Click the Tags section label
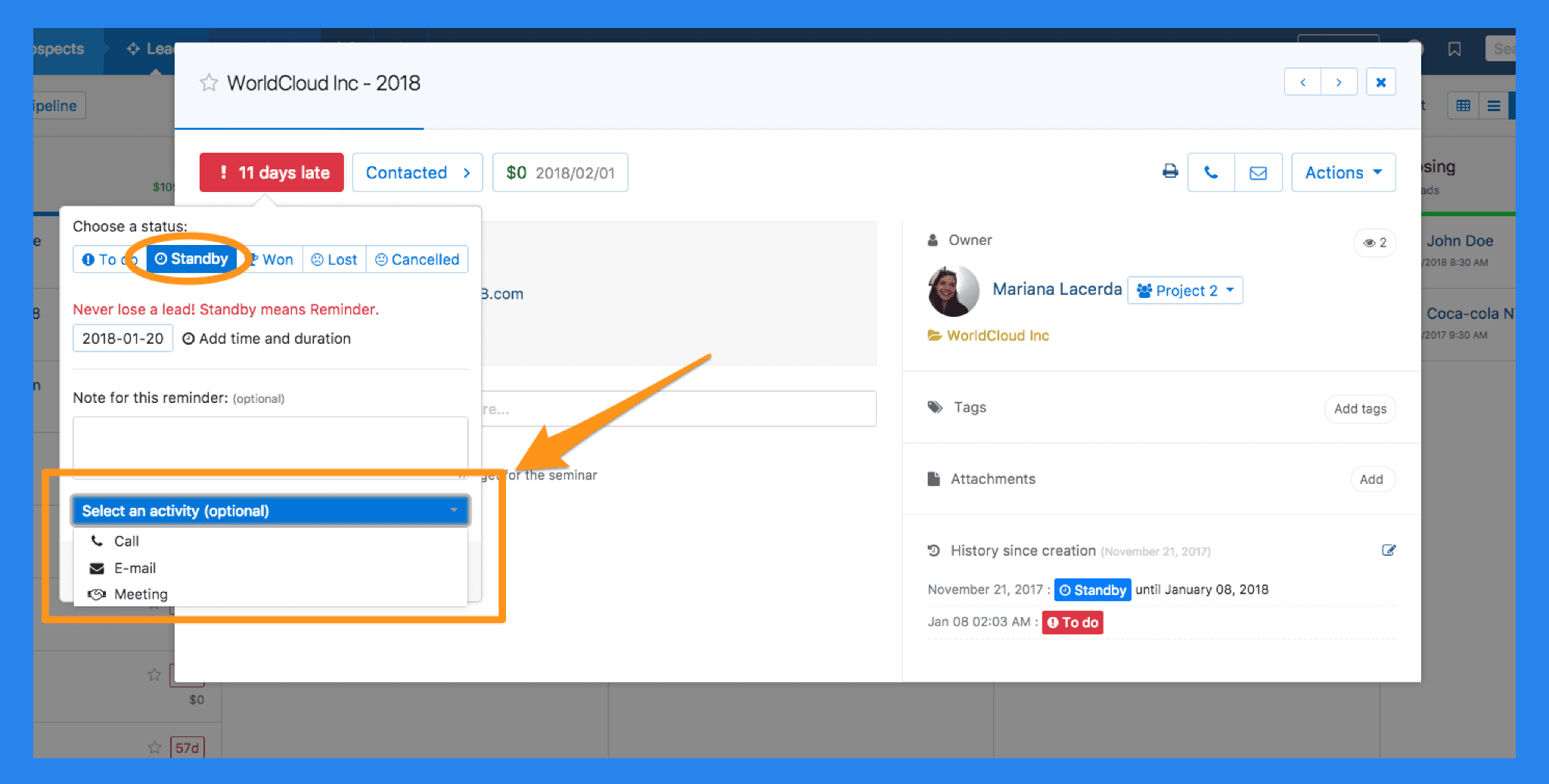The image size is (1549, 784). (970, 407)
